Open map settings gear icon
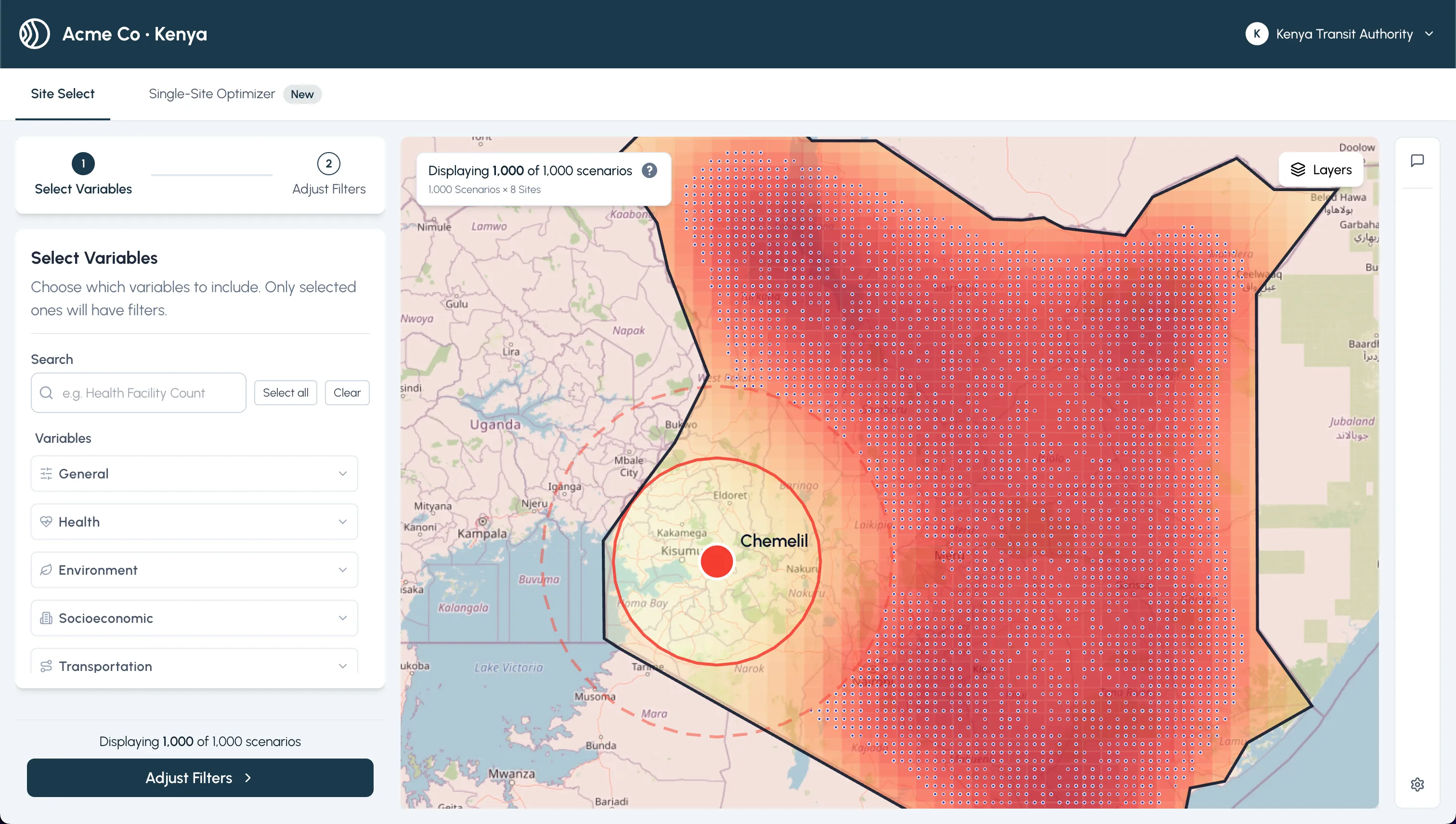 click(1417, 785)
